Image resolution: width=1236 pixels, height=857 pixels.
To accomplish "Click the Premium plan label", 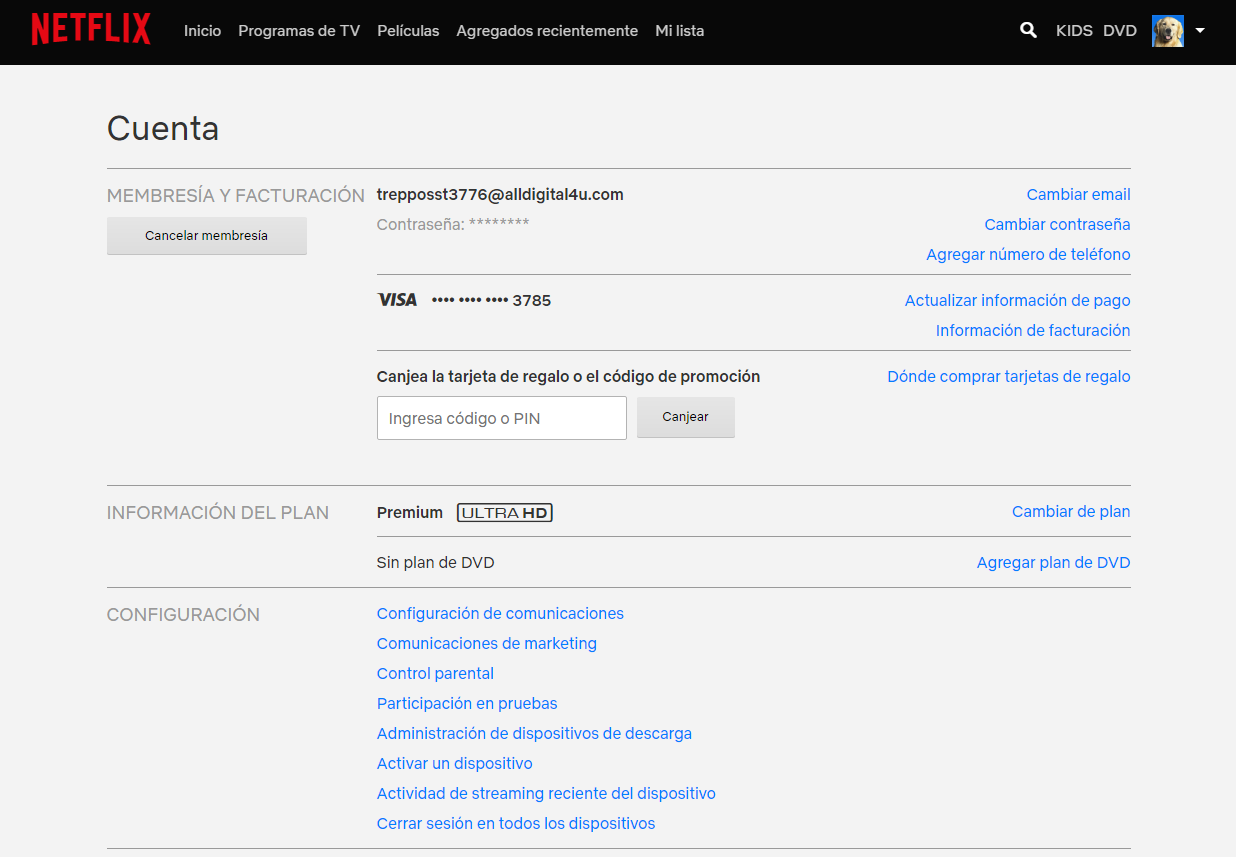I will [x=410, y=513].
